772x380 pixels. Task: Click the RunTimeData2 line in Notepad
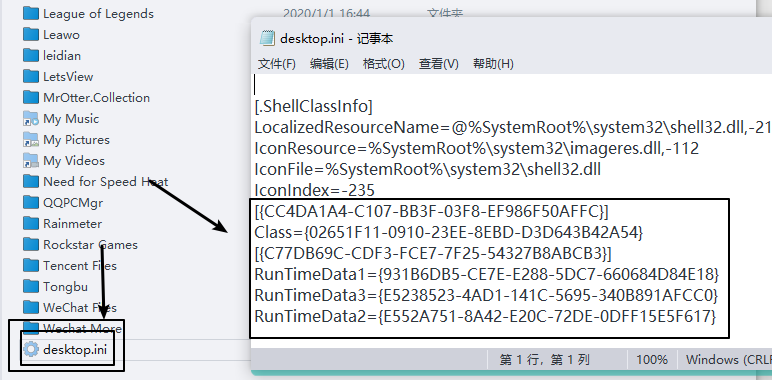coord(485,316)
